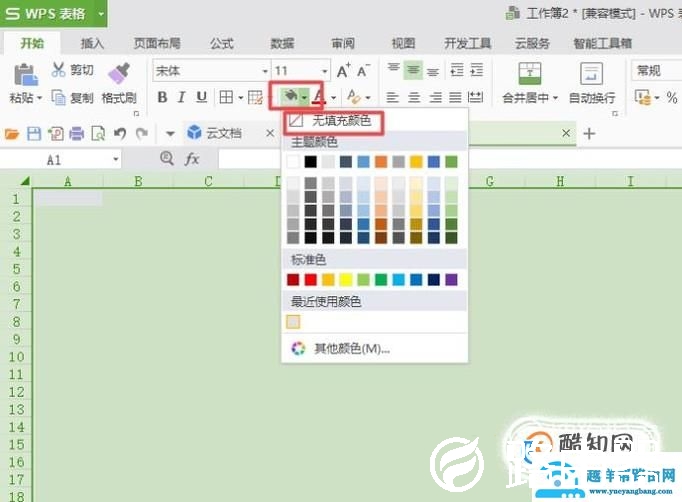This screenshot has width=682, height=502.
Task: Open 其他颜色(M)... more colors
Action: (352, 348)
